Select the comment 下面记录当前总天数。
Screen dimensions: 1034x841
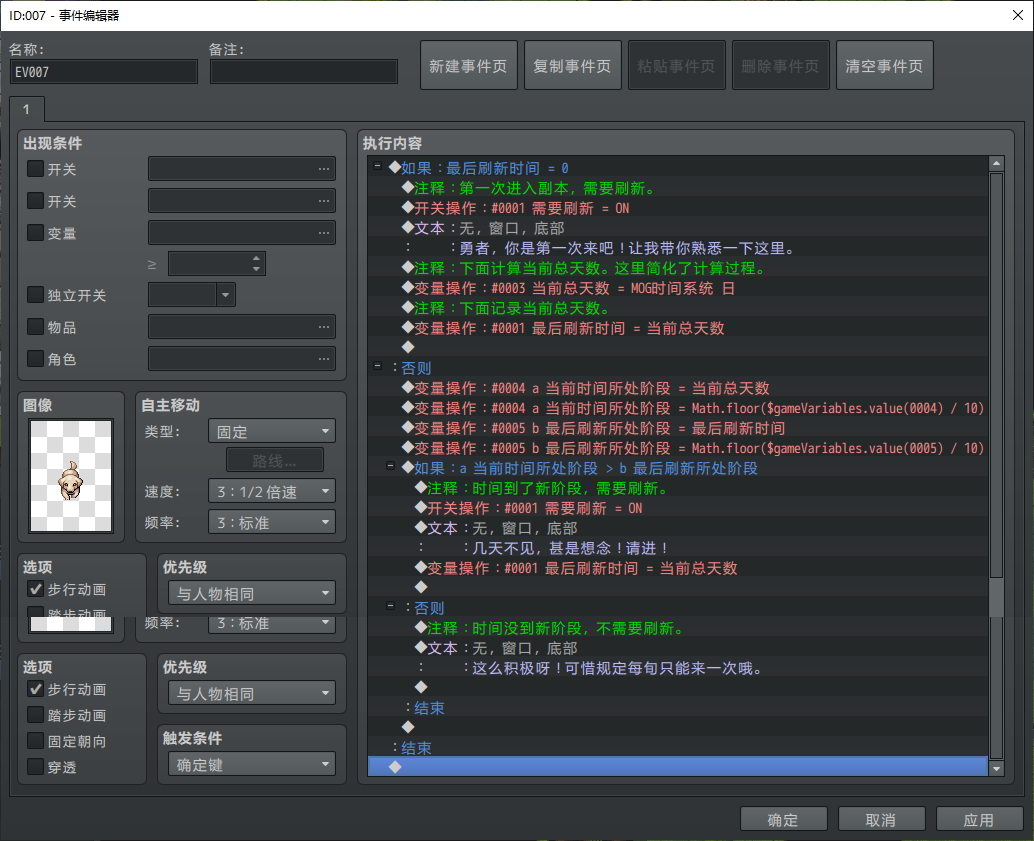(x=678, y=308)
